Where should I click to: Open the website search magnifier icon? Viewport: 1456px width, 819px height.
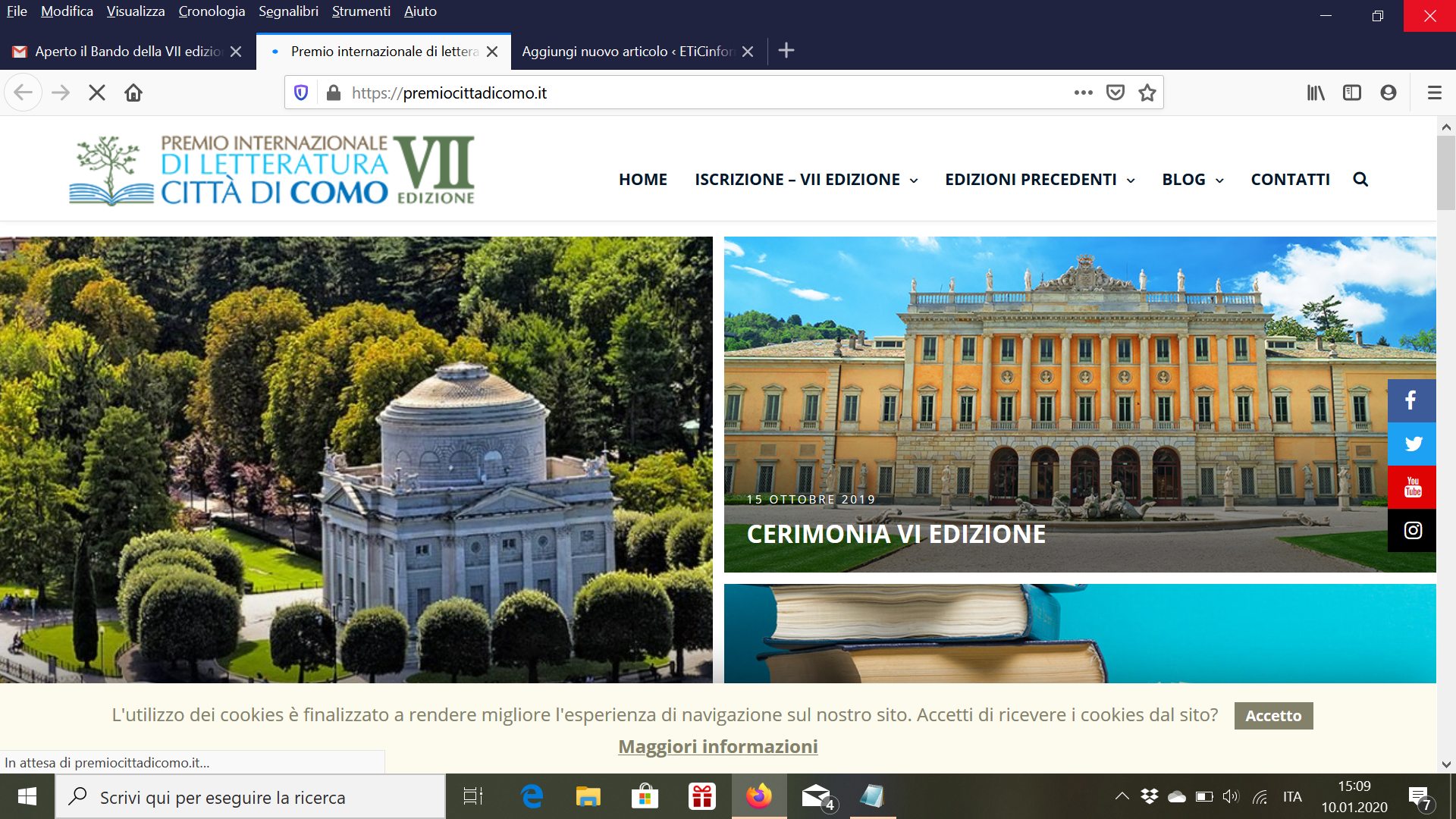[x=1360, y=179]
